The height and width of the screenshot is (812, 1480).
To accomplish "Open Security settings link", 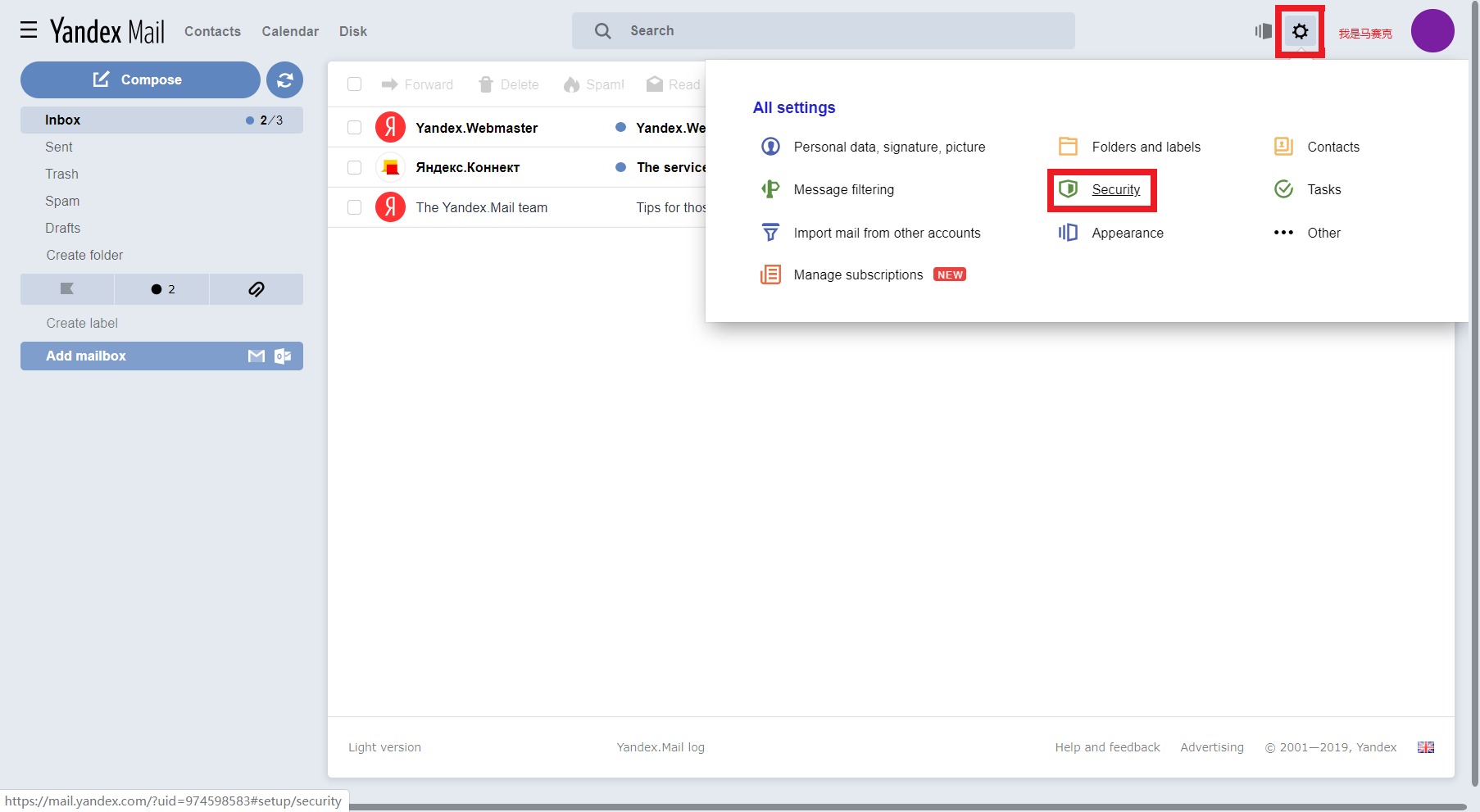I will (1115, 189).
